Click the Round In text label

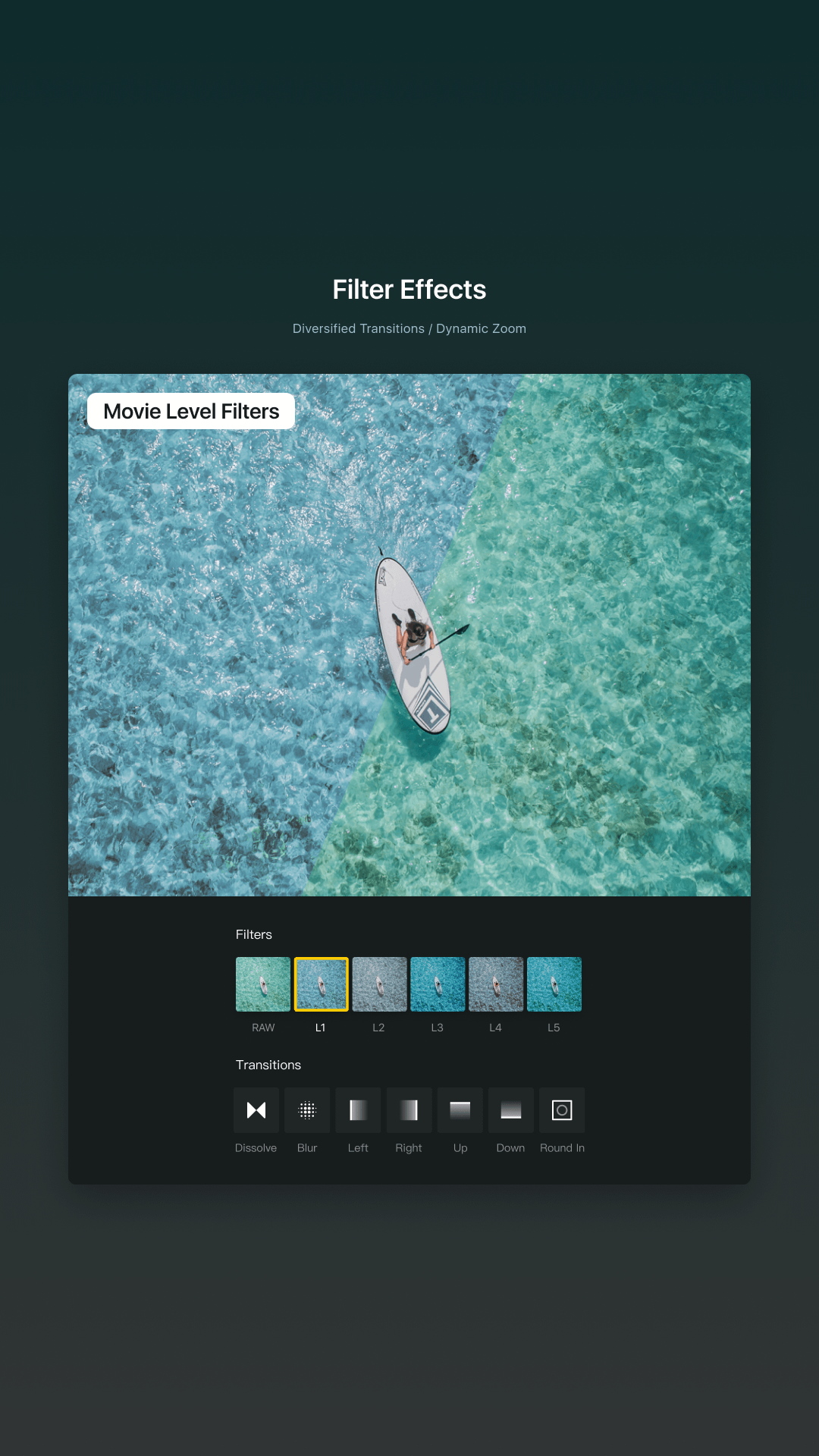562,1148
